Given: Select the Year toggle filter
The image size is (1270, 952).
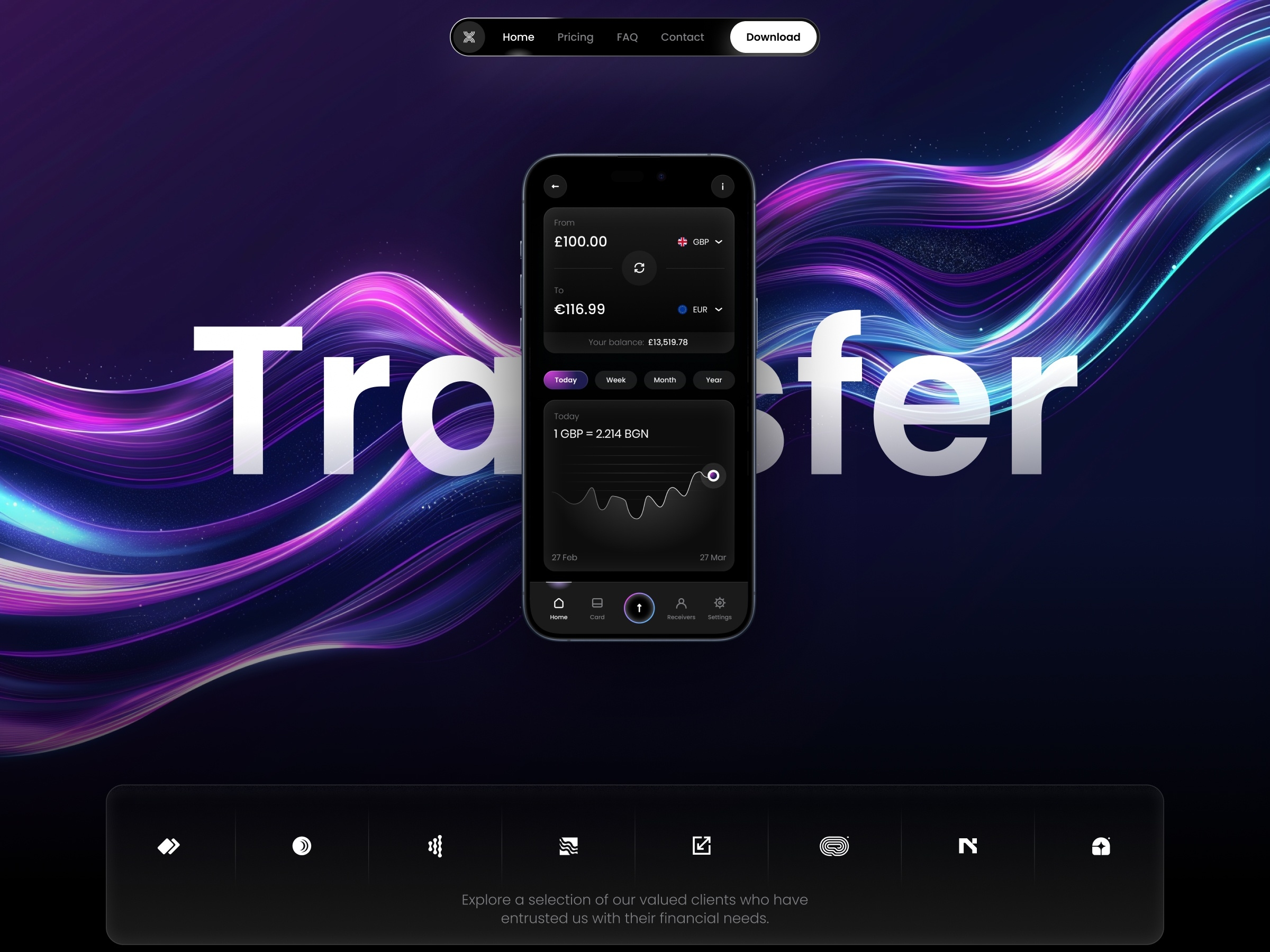Looking at the screenshot, I should click(x=715, y=380).
